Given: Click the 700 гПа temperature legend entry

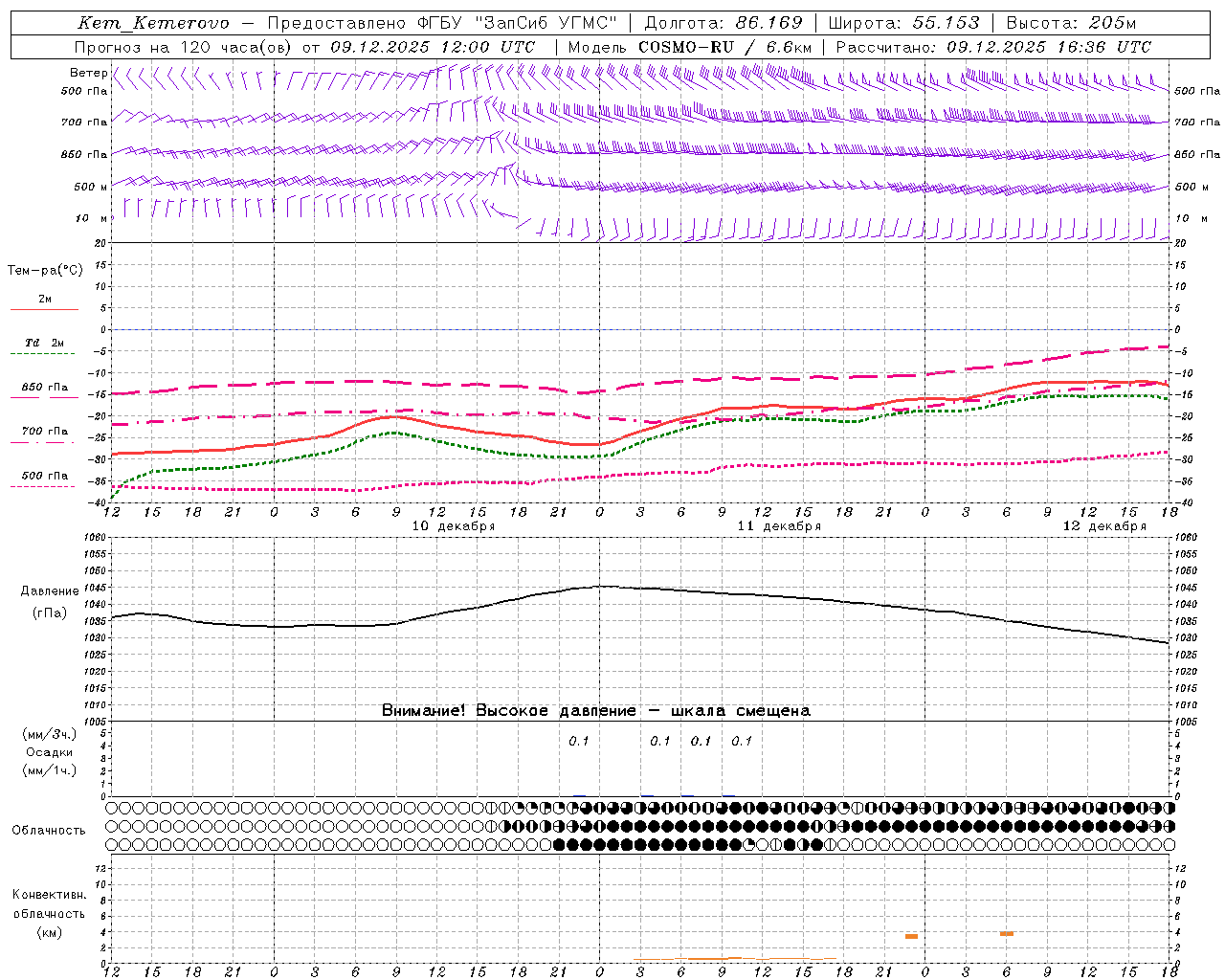Looking at the screenshot, I should [x=45, y=432].
